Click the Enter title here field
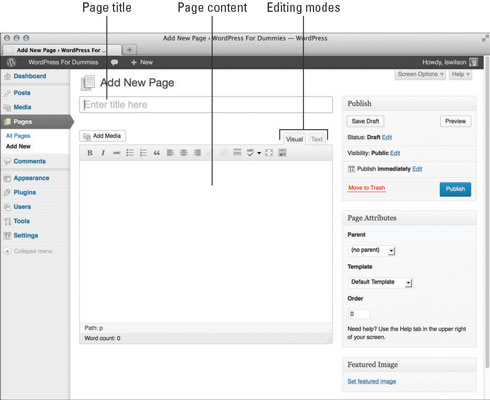490x400 pixels. tap(206, 105)
